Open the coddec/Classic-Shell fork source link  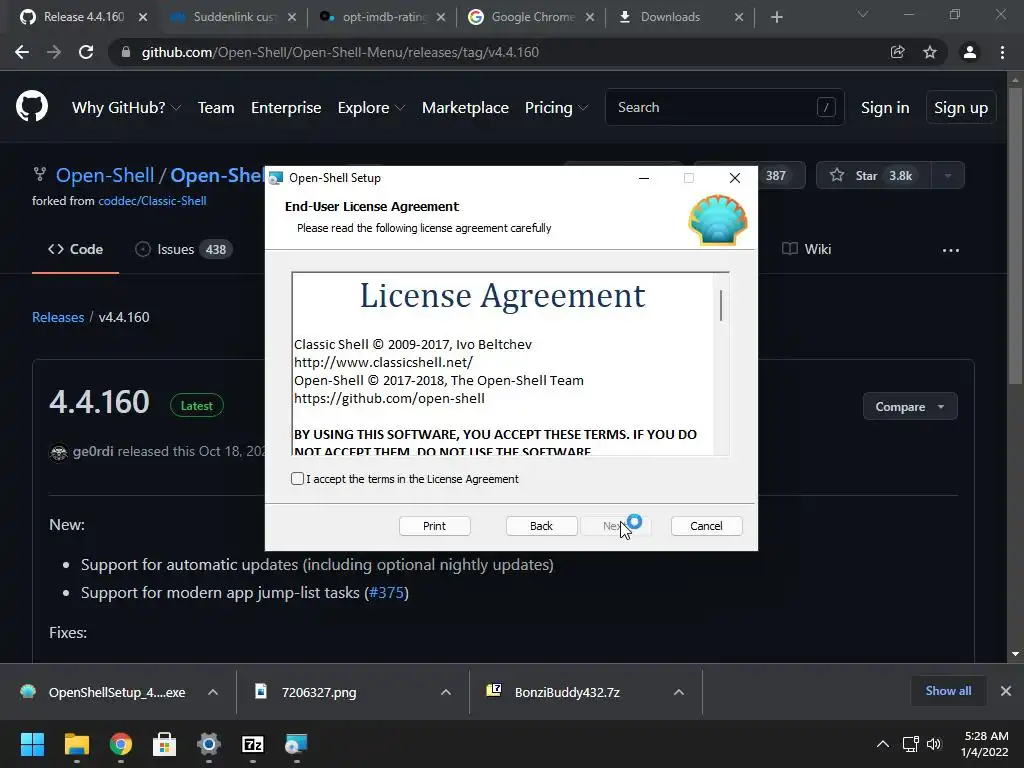coord(152,201)
